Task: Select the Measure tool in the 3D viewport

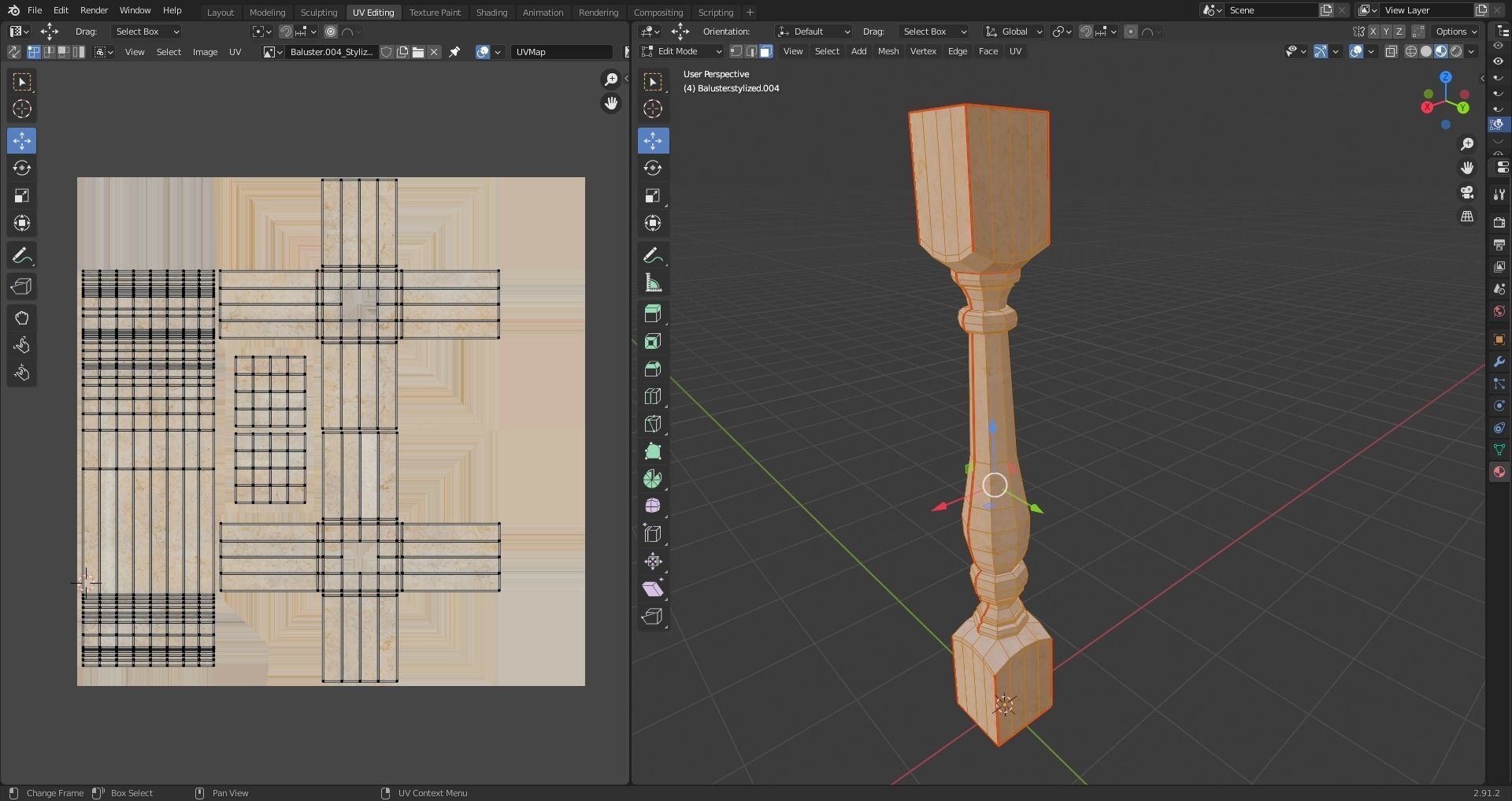Action: tap(653, 283)
